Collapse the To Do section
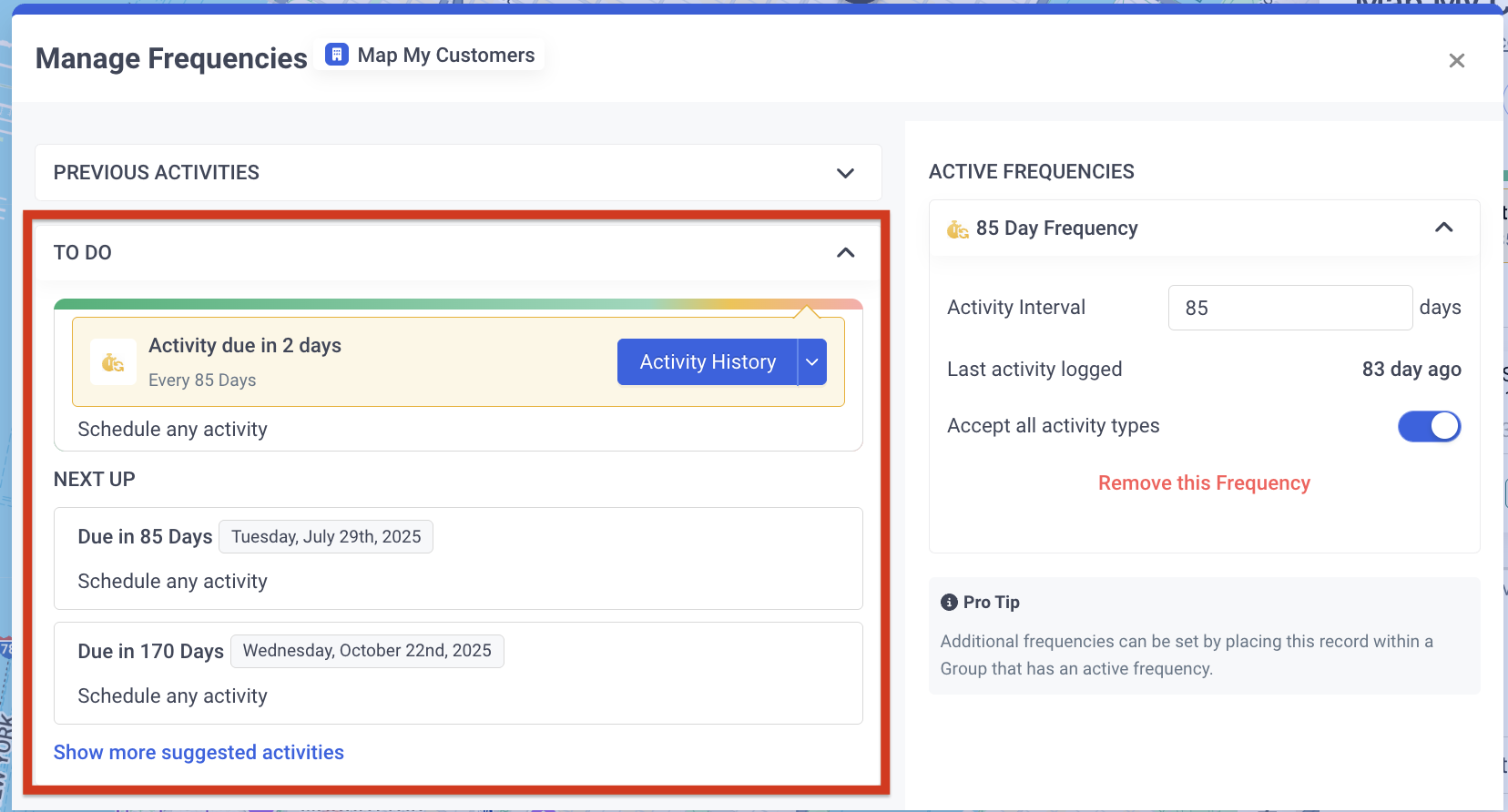 pyautogui.click(x=845, y=253)
